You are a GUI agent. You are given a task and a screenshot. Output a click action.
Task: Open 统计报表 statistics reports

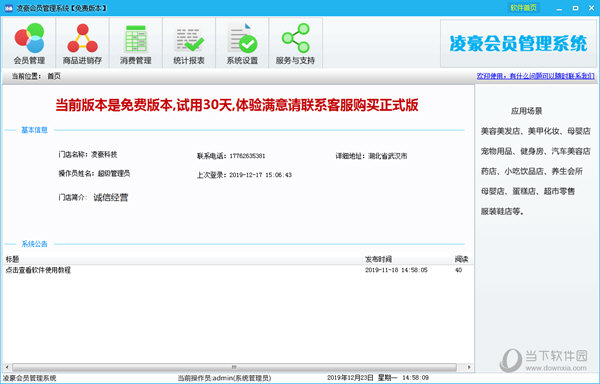pos(189,43)
